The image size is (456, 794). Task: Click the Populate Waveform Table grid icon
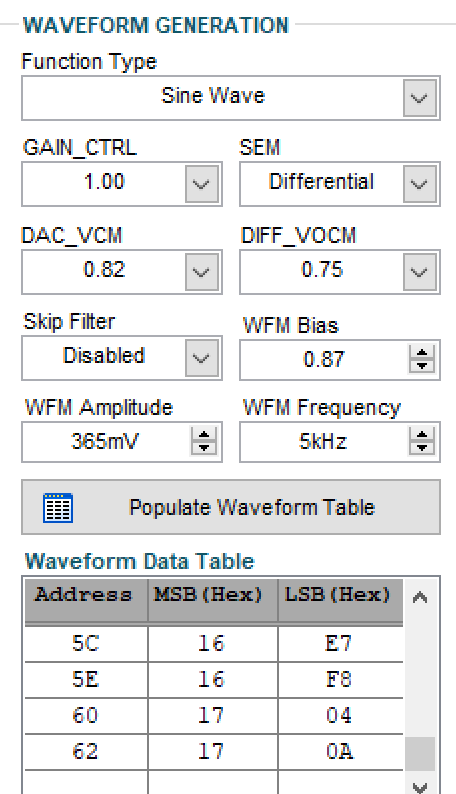point(58,507)
